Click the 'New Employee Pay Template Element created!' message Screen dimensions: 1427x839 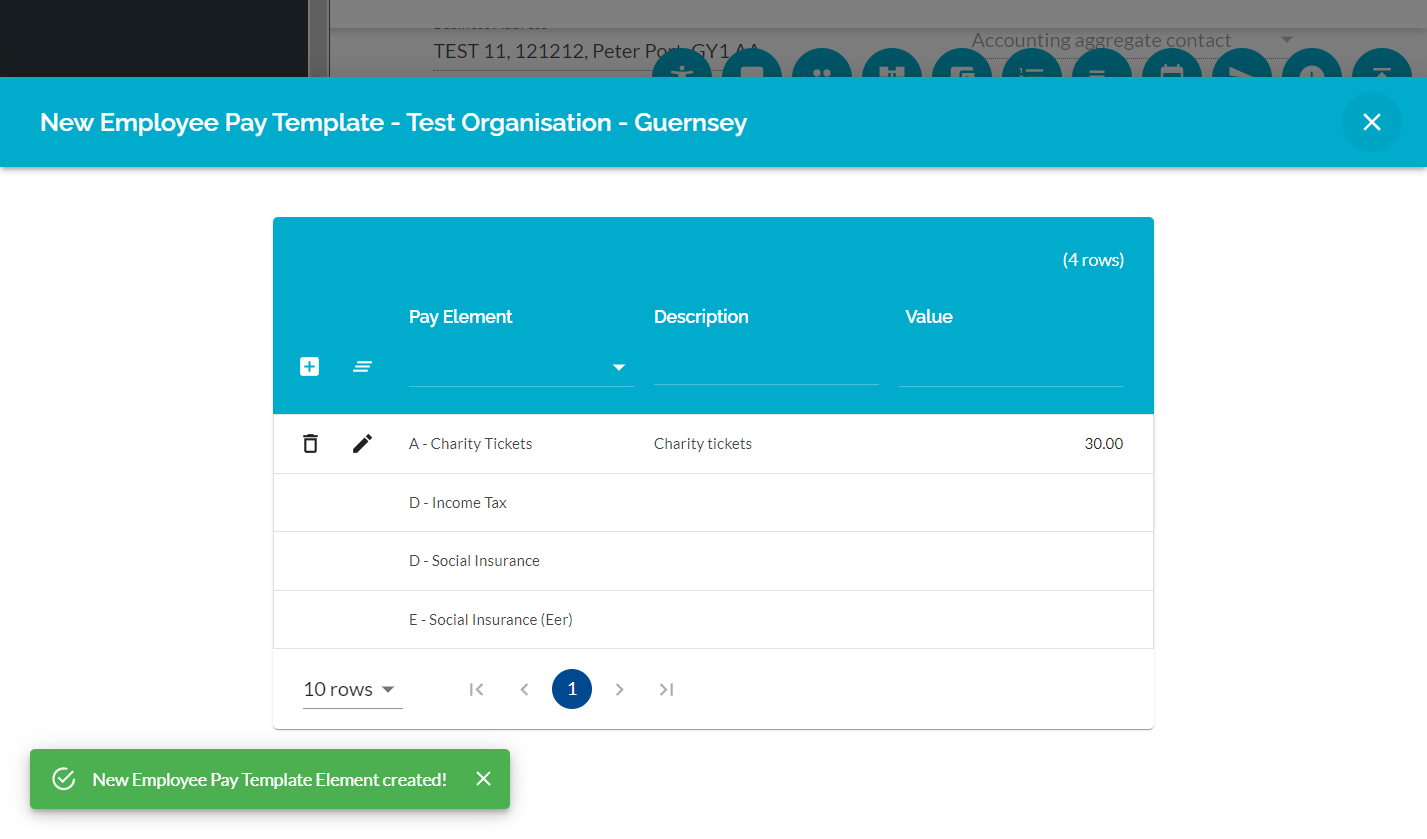(270, 779)
